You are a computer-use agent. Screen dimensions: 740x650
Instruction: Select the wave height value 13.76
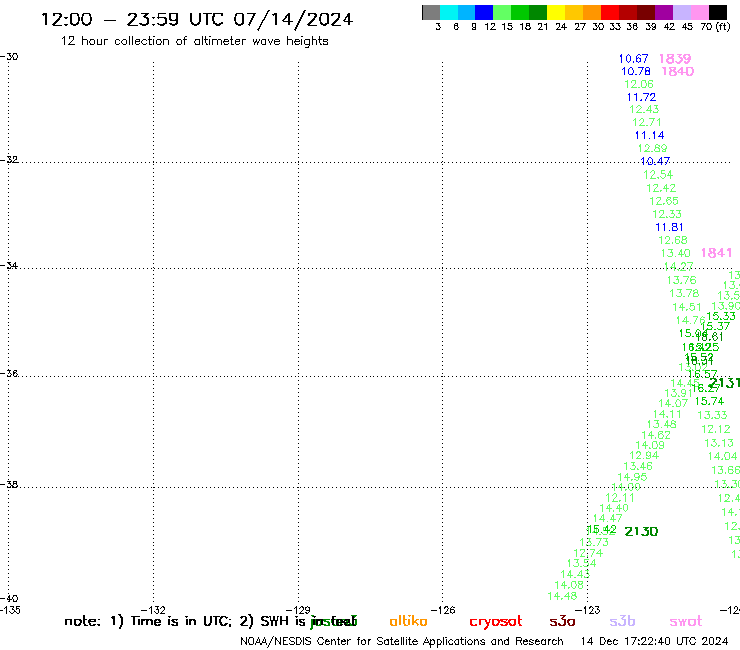[681, 280]
